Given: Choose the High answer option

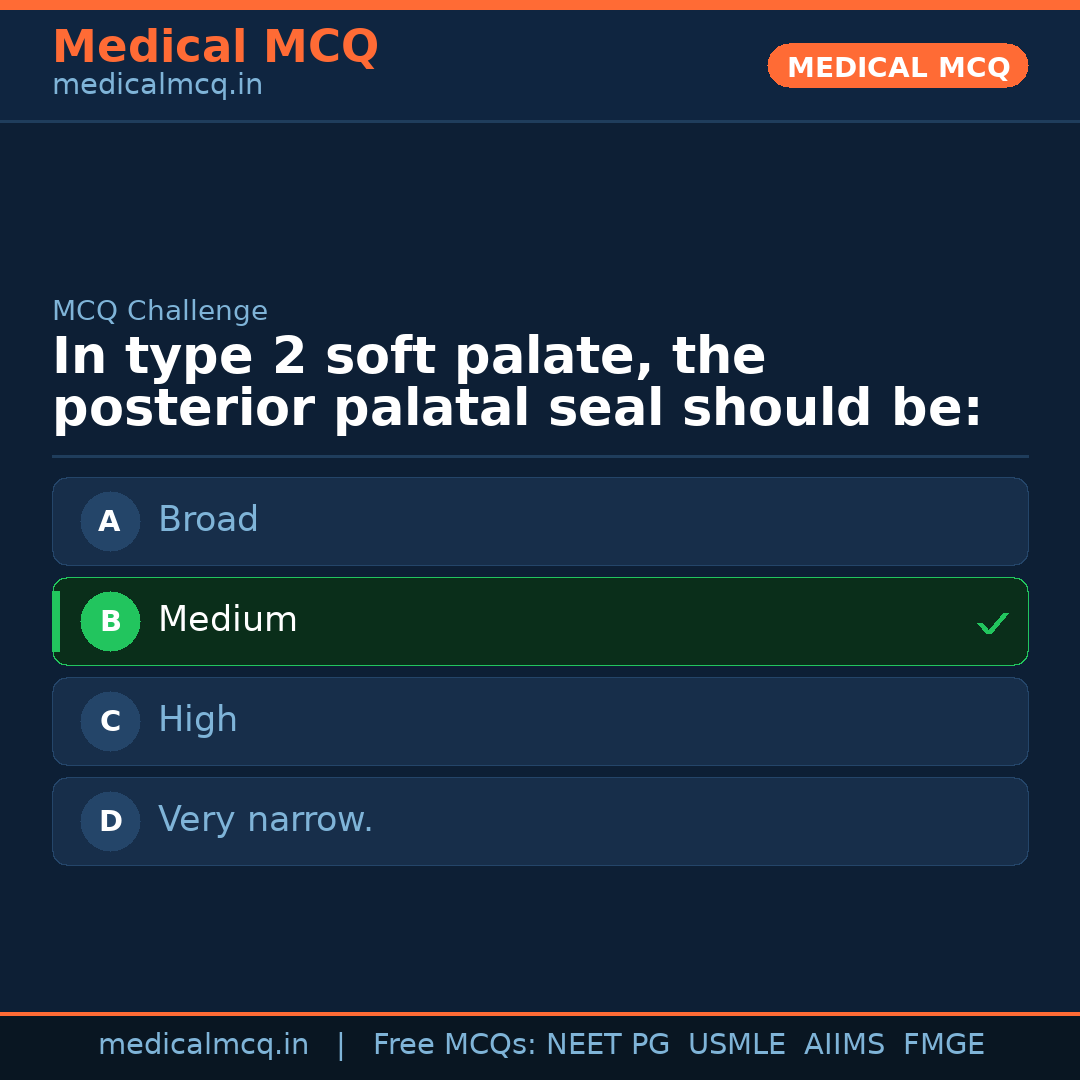Looking at the screenshot, I should (x=540, y=721).
